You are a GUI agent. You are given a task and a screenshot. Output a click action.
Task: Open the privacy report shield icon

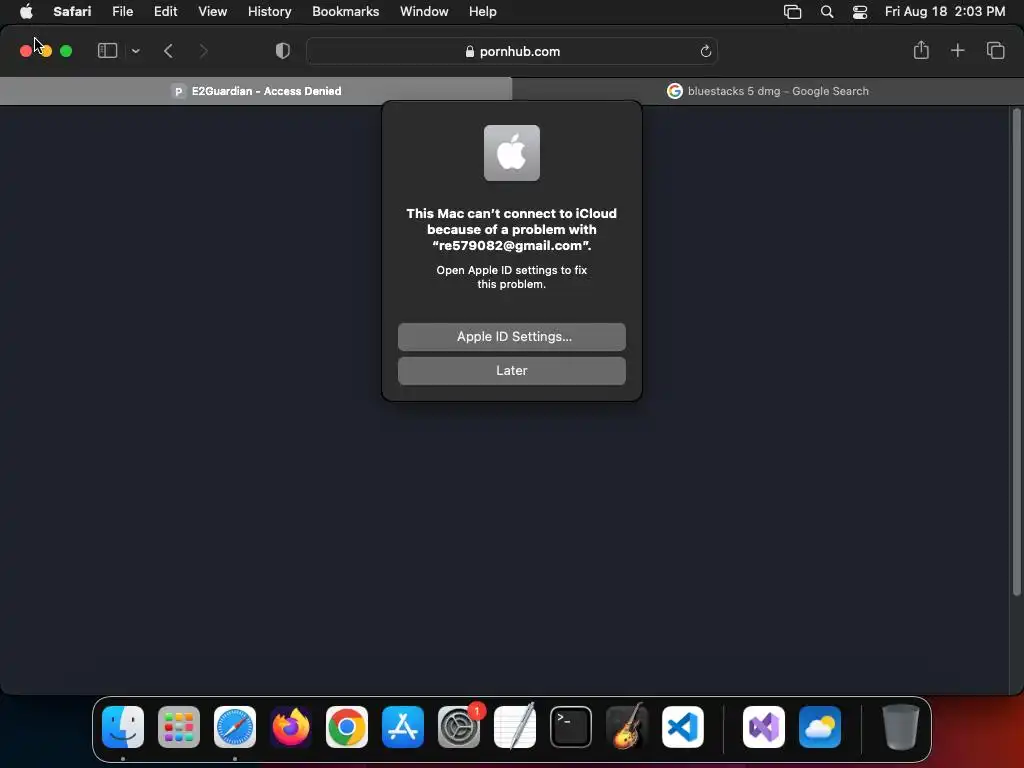pos(282,51)
